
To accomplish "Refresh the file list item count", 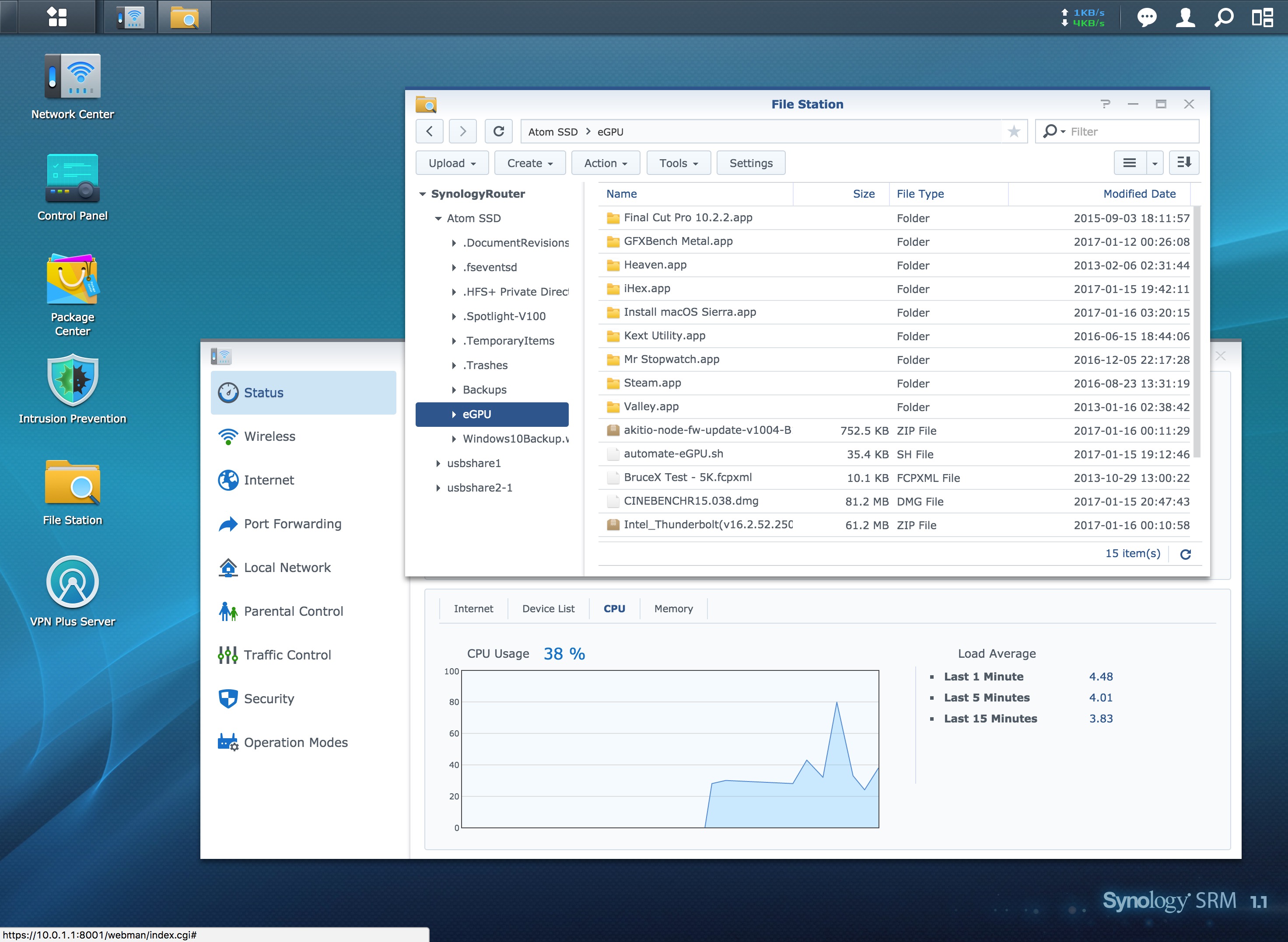I will pyautogui.click(x=1185, y=554).
